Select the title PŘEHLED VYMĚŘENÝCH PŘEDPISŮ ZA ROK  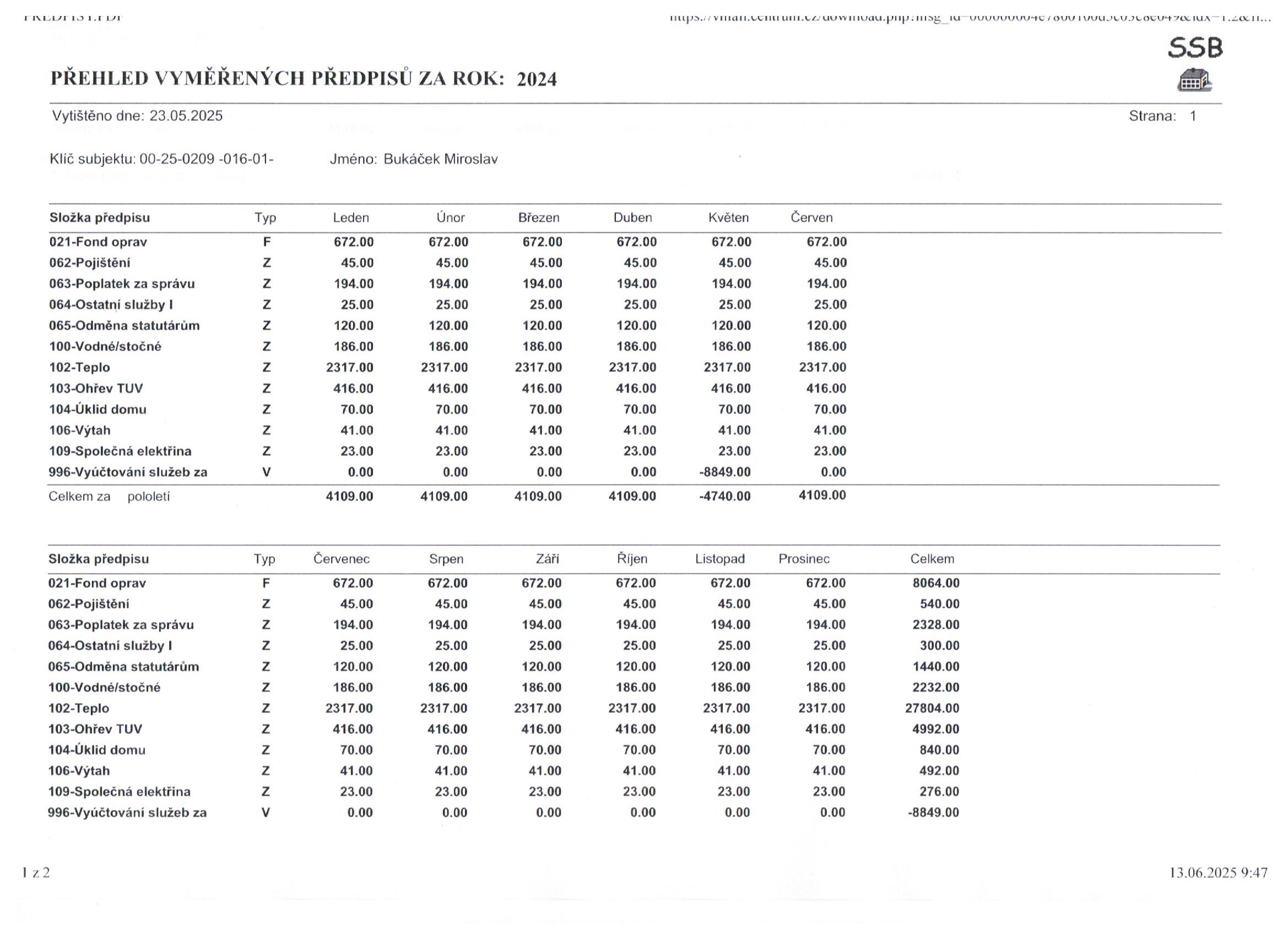coord(278,78)
